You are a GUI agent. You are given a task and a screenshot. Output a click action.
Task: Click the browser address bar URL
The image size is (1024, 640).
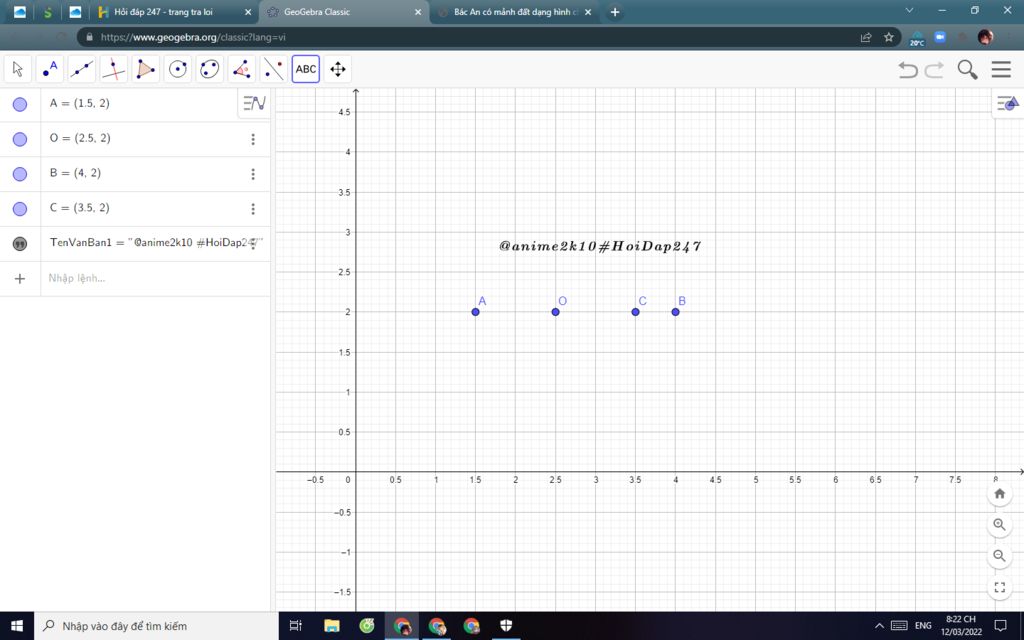click(x=193, y=37)
